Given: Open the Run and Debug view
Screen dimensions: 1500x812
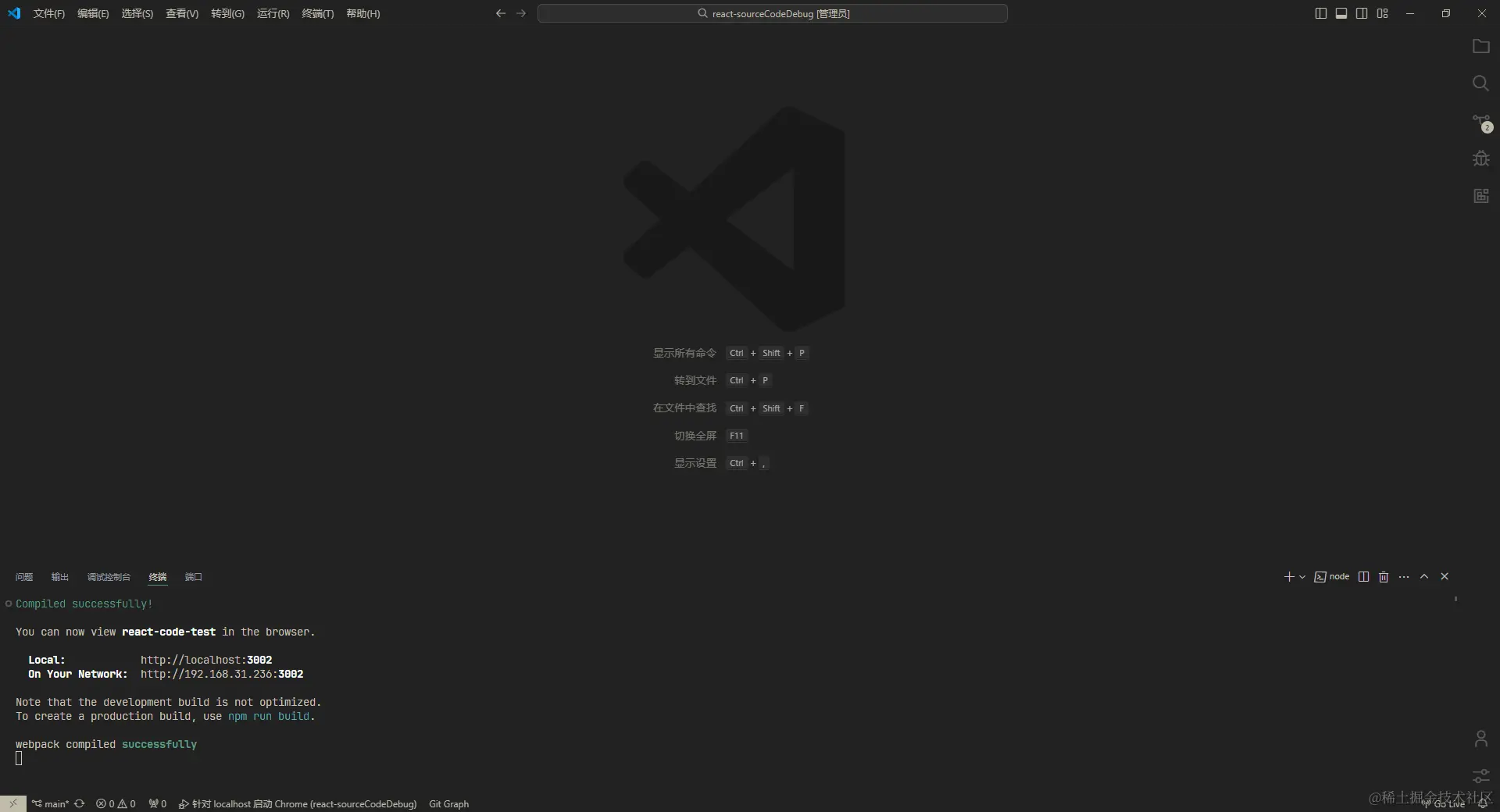Looking at the screenshot, I should click(1480, 158).
